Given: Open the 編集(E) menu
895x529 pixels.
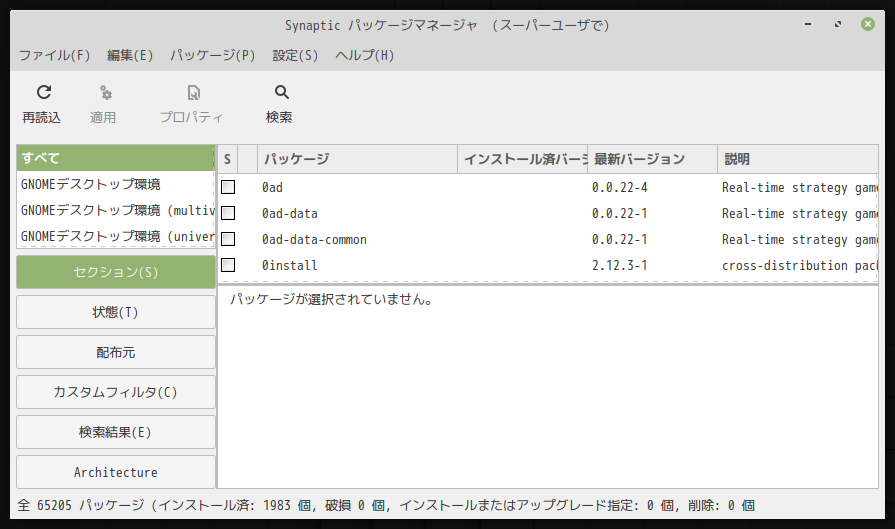Looking at the screenshot, I should coord(130,55).
